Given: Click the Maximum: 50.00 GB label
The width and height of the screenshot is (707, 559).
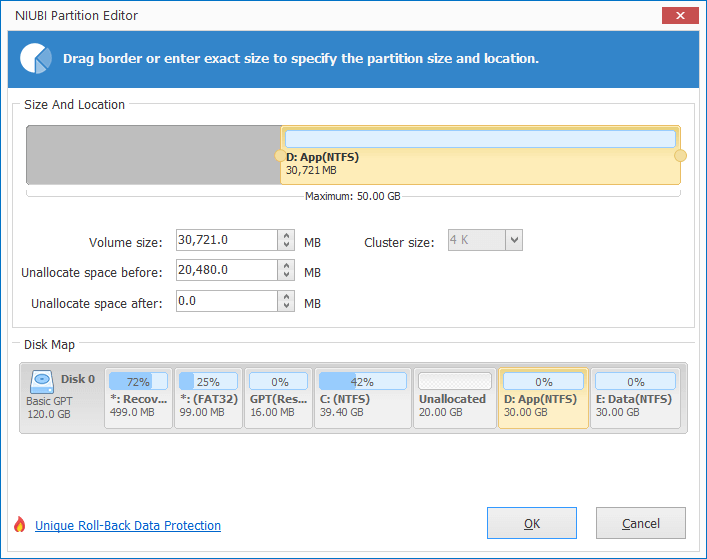Looking at the screenshot, I should click(353, 197).
